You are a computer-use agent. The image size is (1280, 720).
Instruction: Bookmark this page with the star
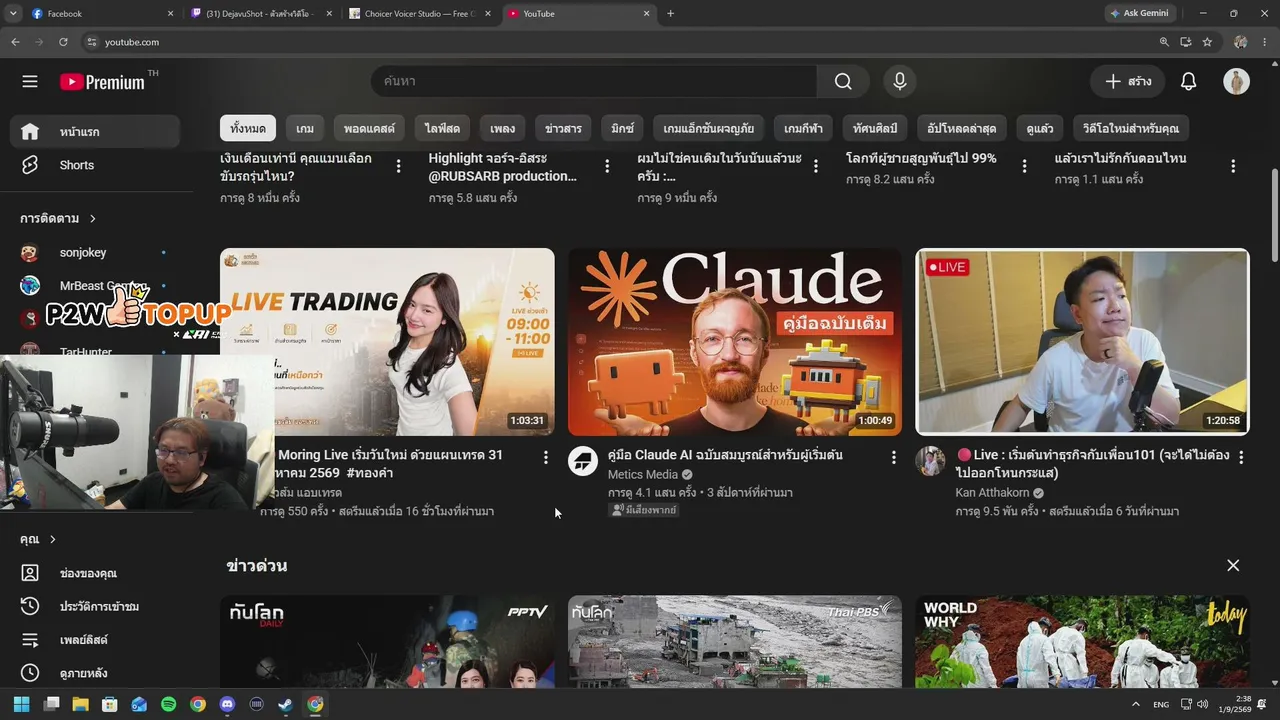coord(1207,42)
